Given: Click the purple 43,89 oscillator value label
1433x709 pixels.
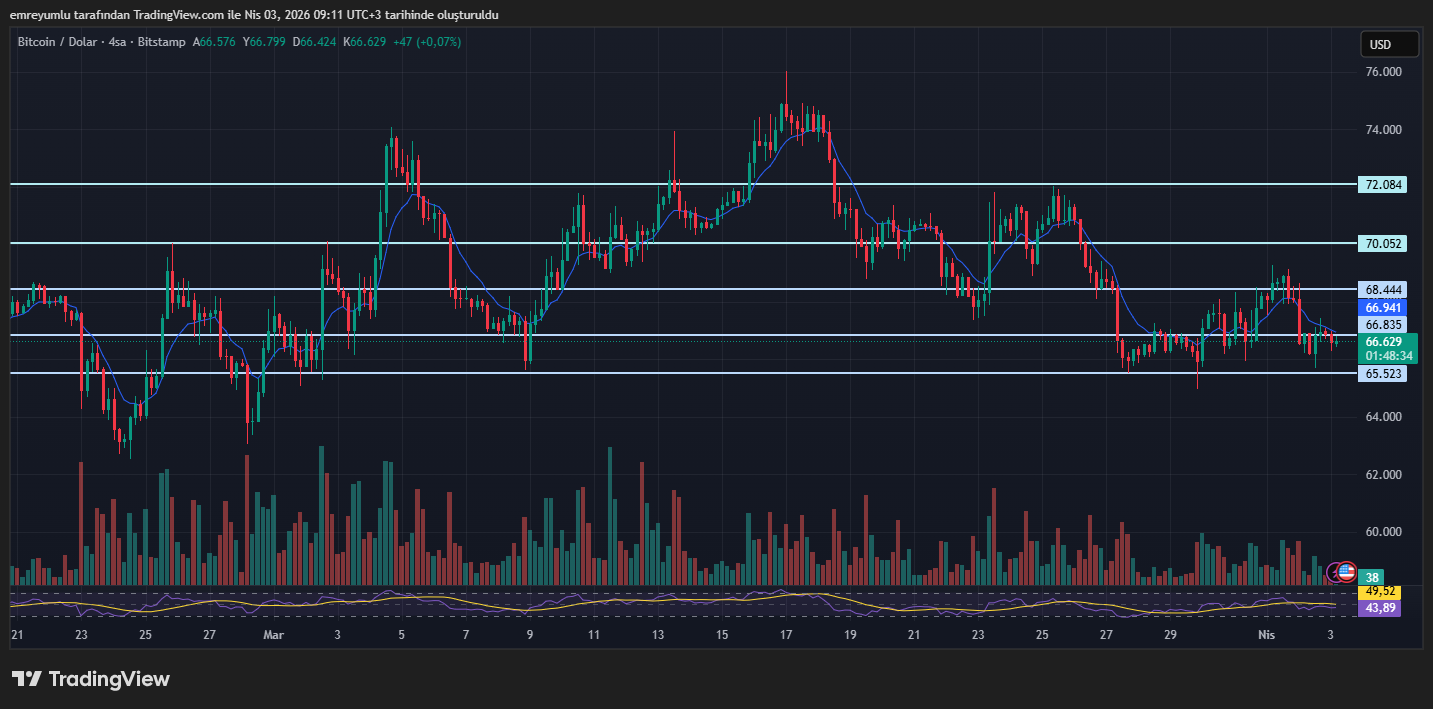Looking at the screenshot, I should 1380,608.
